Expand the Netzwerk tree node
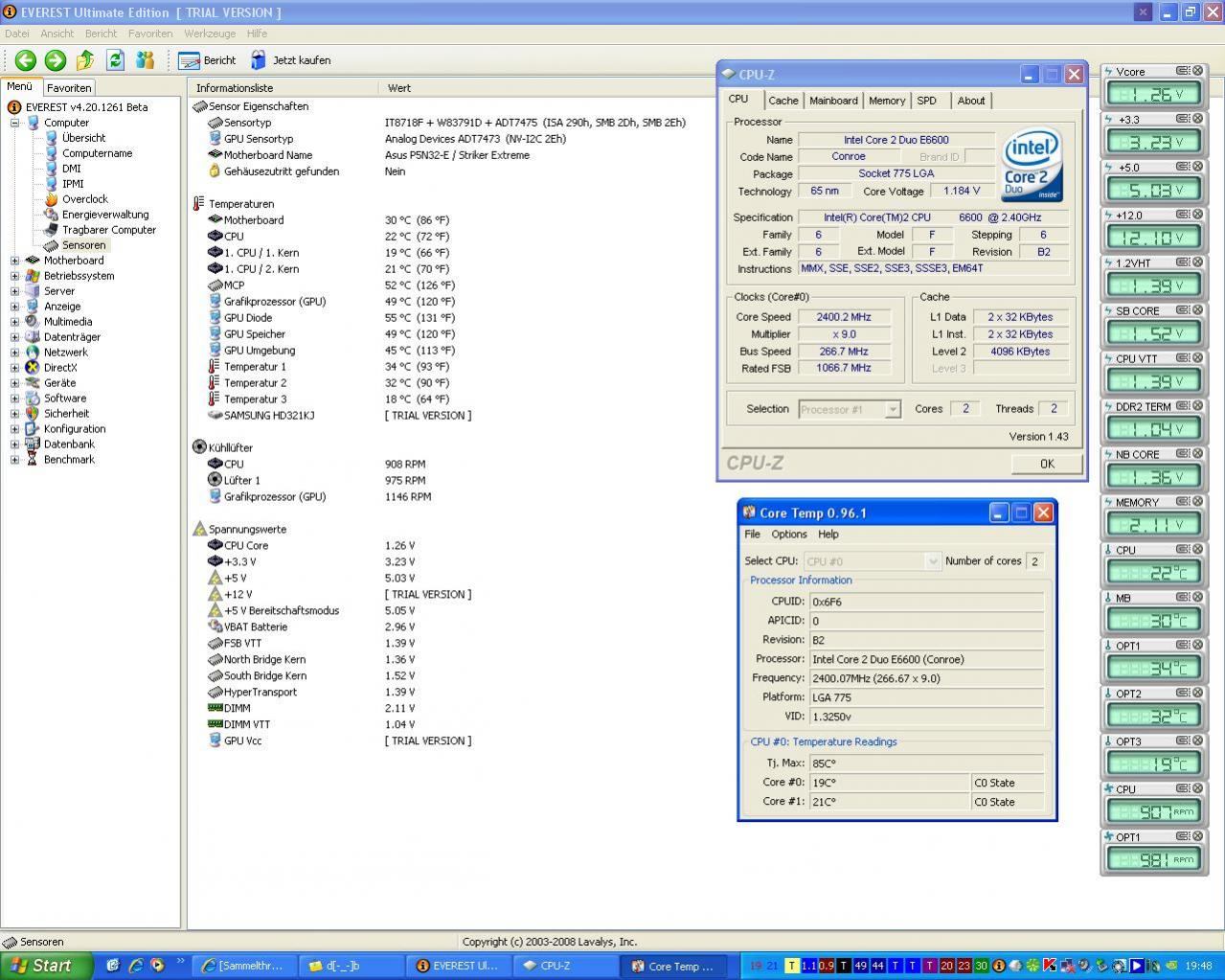 [14, 353]
